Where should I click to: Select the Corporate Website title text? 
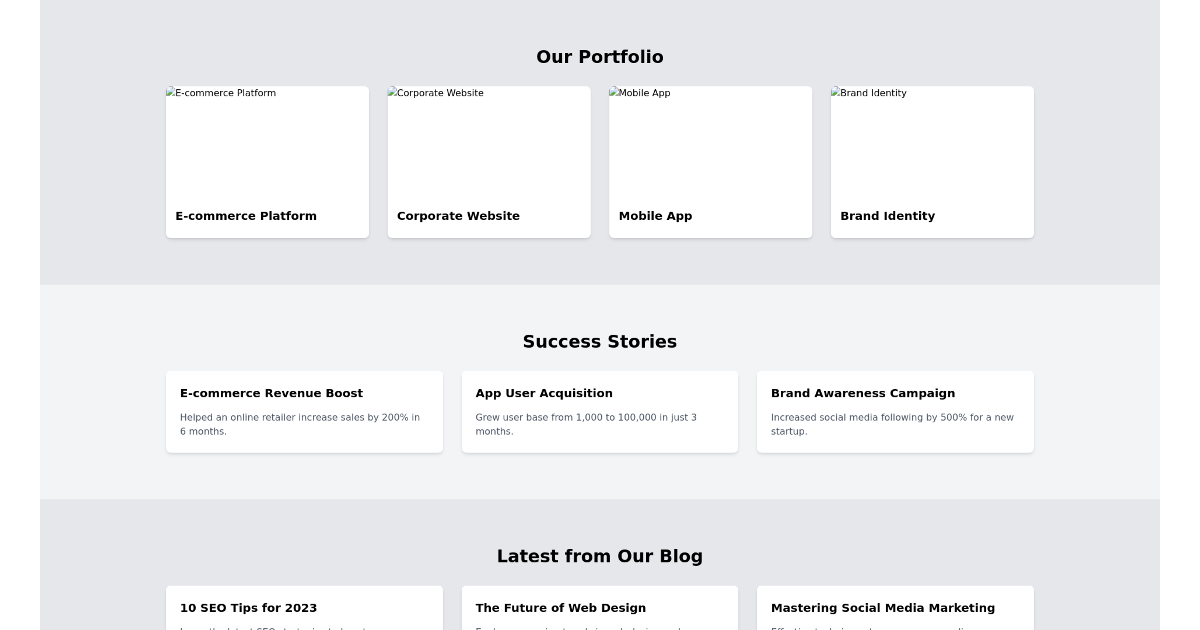pyautogui.click(x=458, y=216)
